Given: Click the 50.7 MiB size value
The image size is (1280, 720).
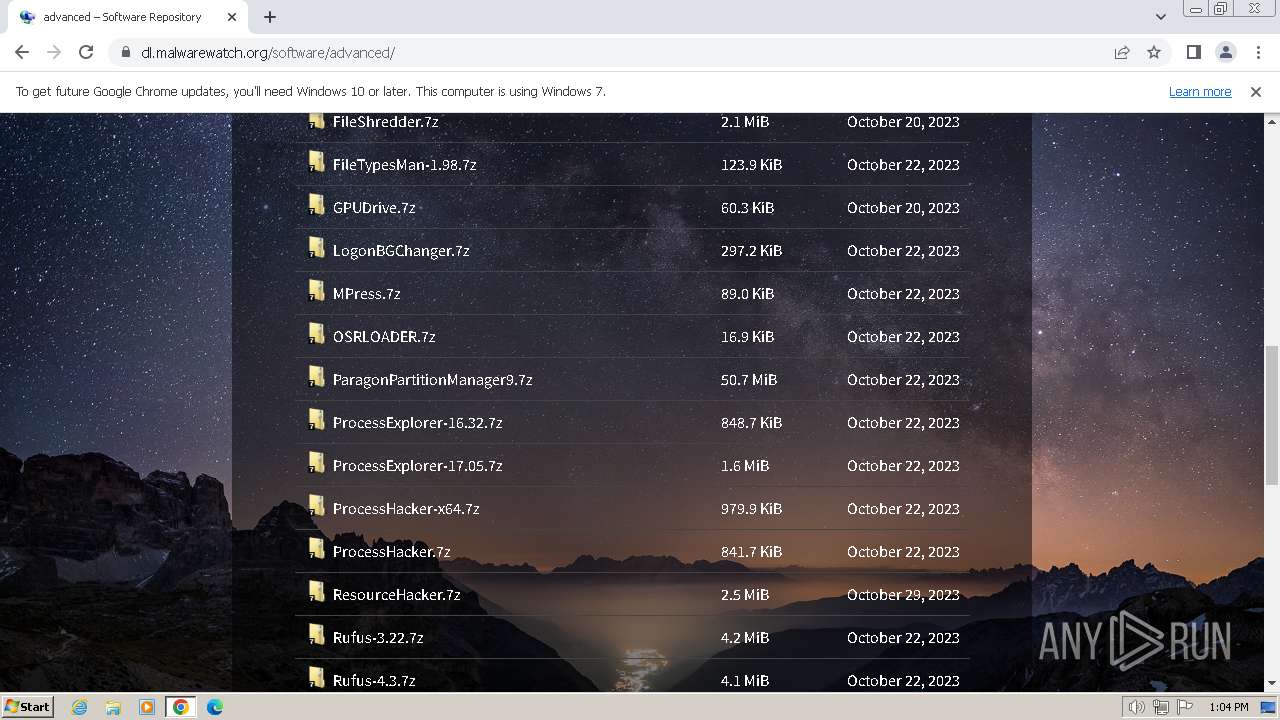Looking at the screenshot, I should [749, 380].
